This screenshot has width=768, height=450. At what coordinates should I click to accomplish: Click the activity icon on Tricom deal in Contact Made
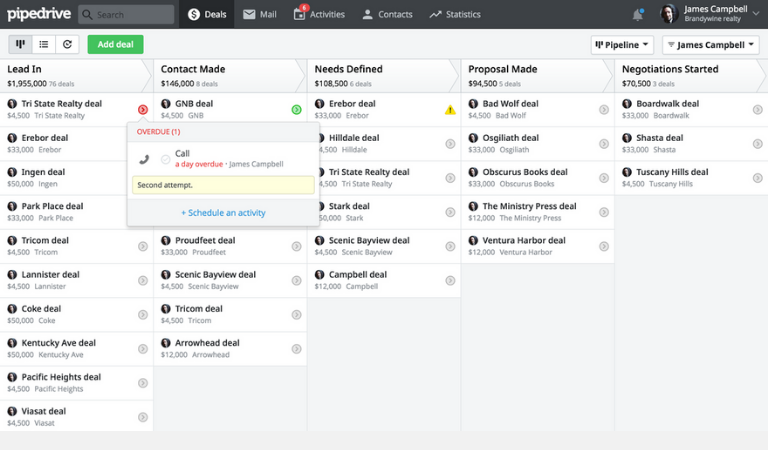[296, 315]
